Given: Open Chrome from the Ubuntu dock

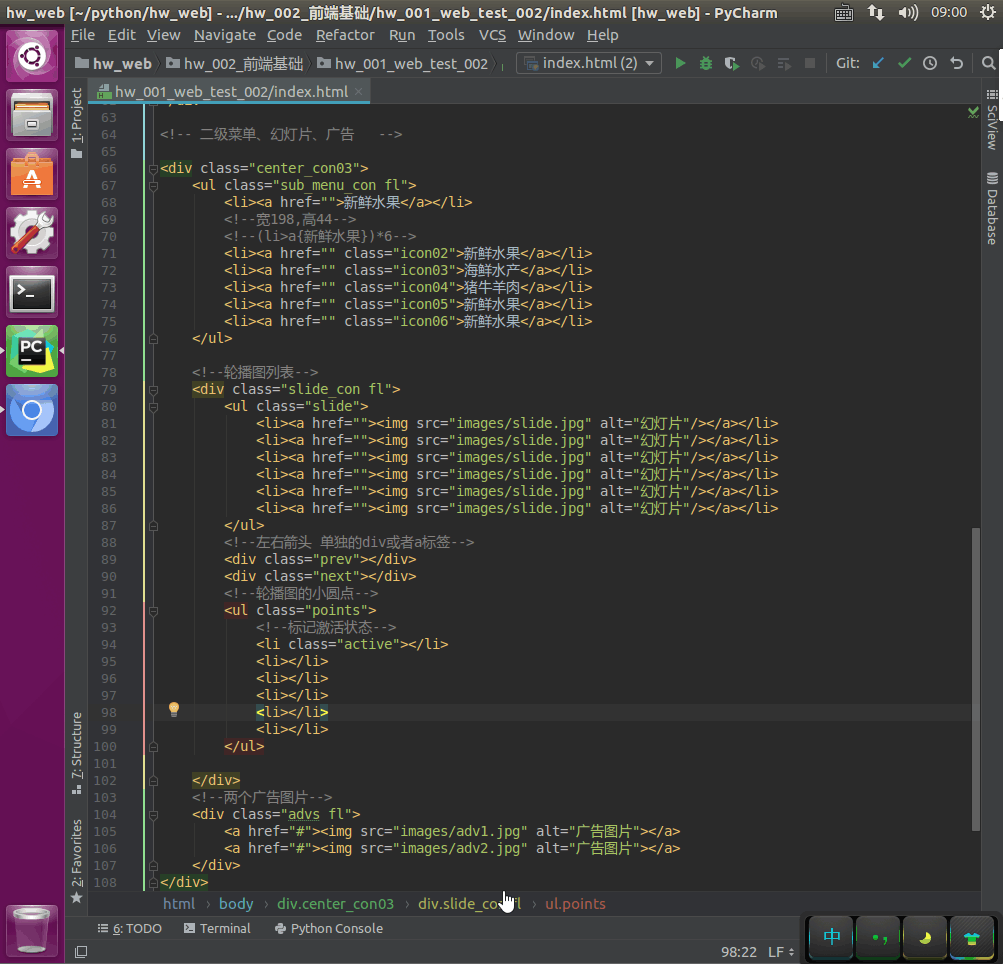Looking at the screenshot, I should [32, 410].
